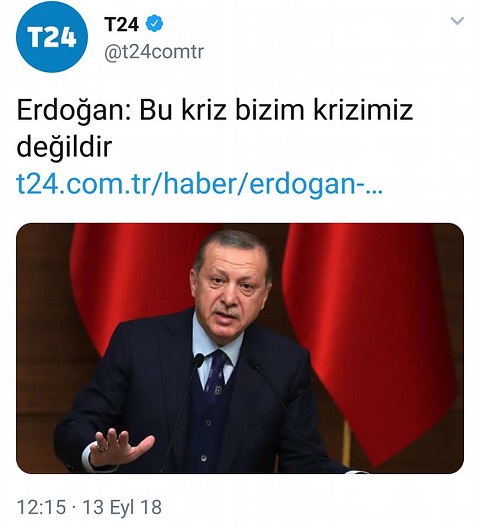Open the T24 display name profile
480x528 pixels.
click(x=121, y=24)
